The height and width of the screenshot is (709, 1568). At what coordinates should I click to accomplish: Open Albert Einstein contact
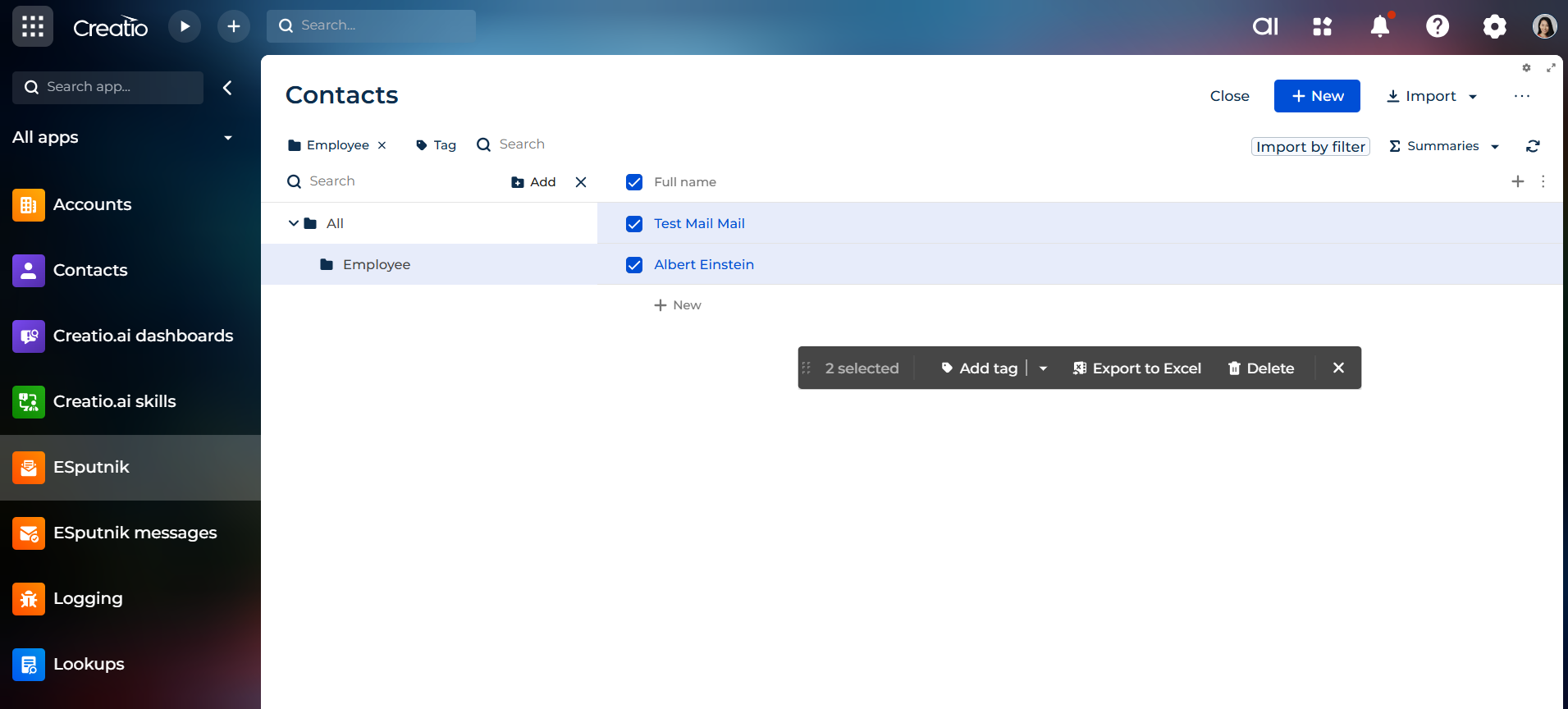point(704,264)
